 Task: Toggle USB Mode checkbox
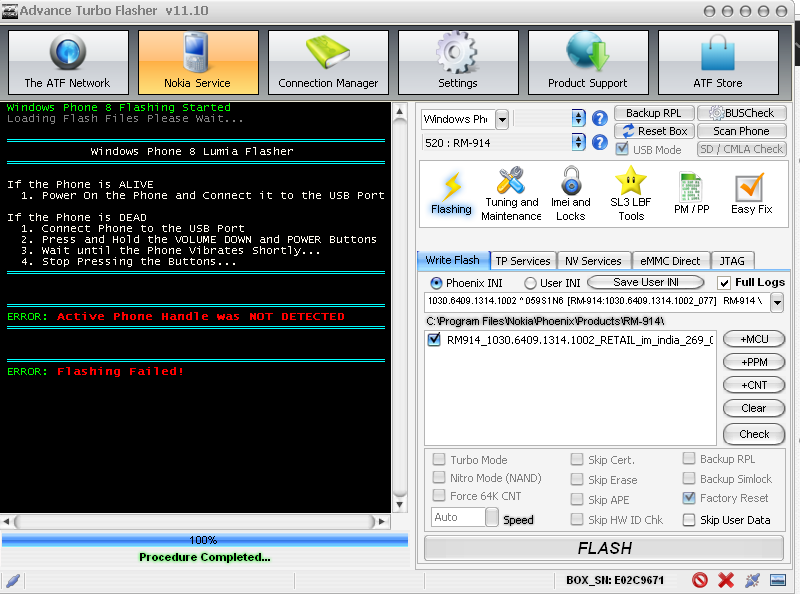(621, 150)
